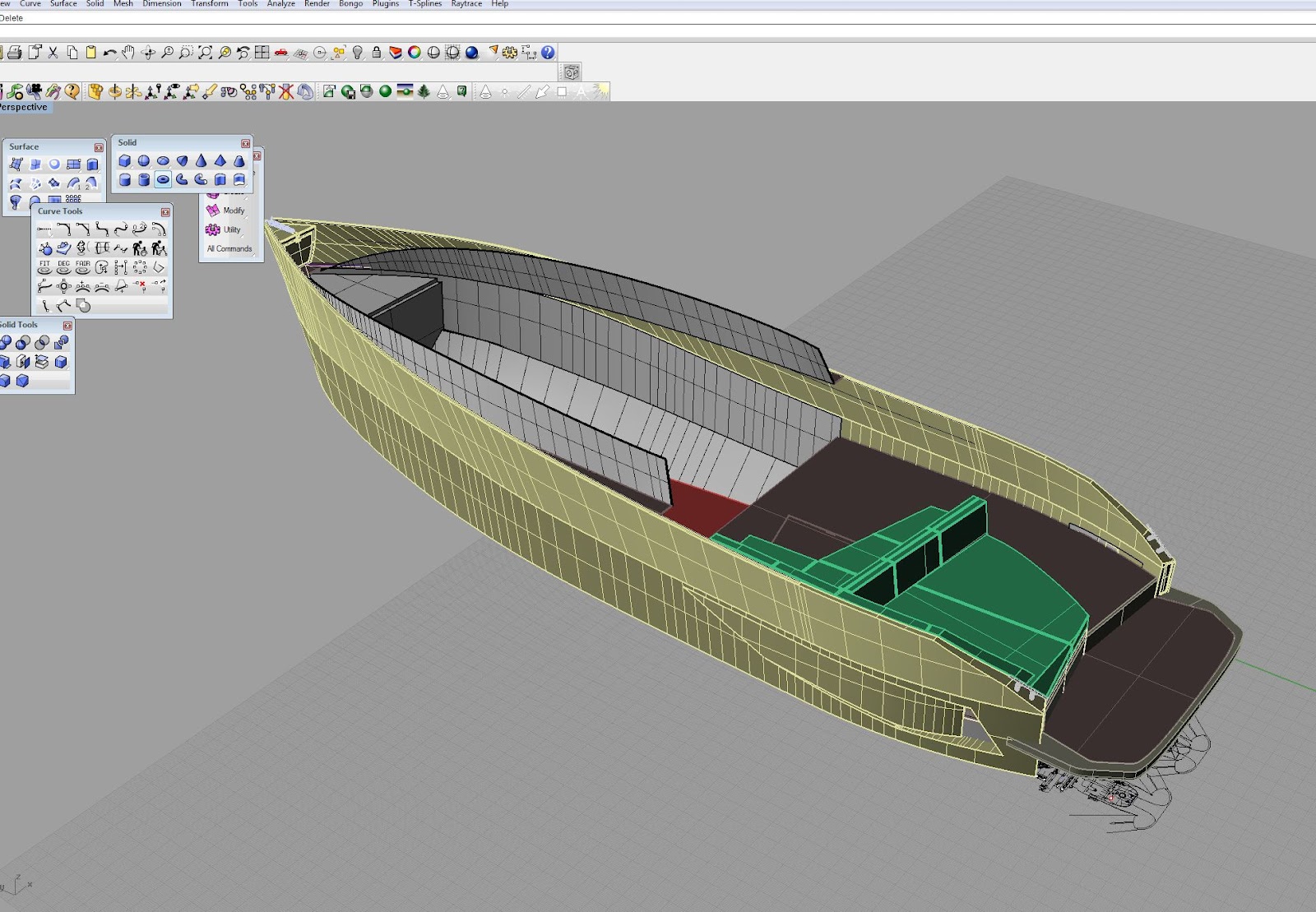
Task: Open the color wheel icon
Action: pyautogui.click(x=415, y=53)
